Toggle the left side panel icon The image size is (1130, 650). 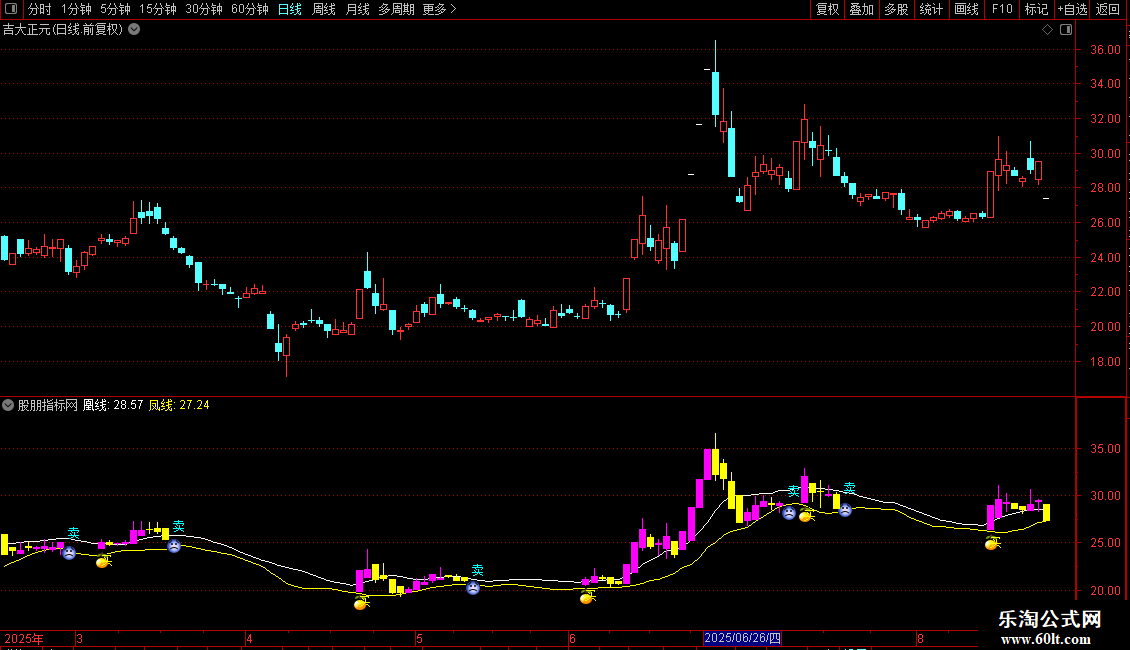tap(12, 9)
